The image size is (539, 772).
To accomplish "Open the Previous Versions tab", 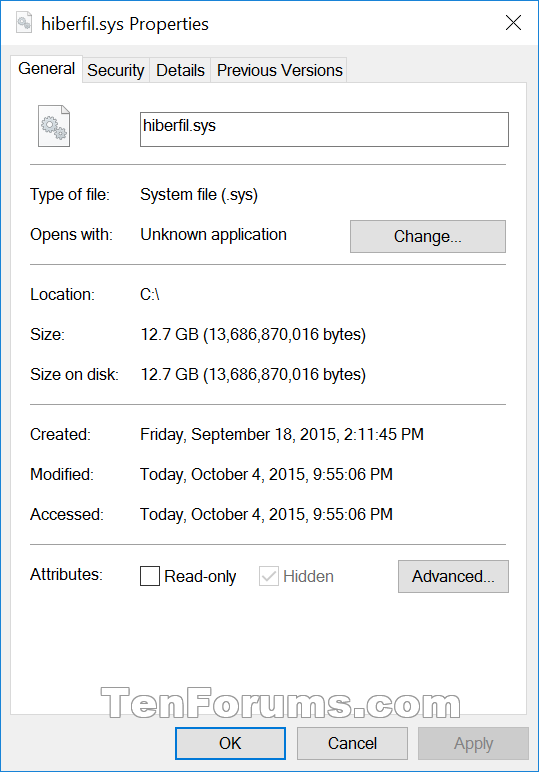I will [279, 70].
